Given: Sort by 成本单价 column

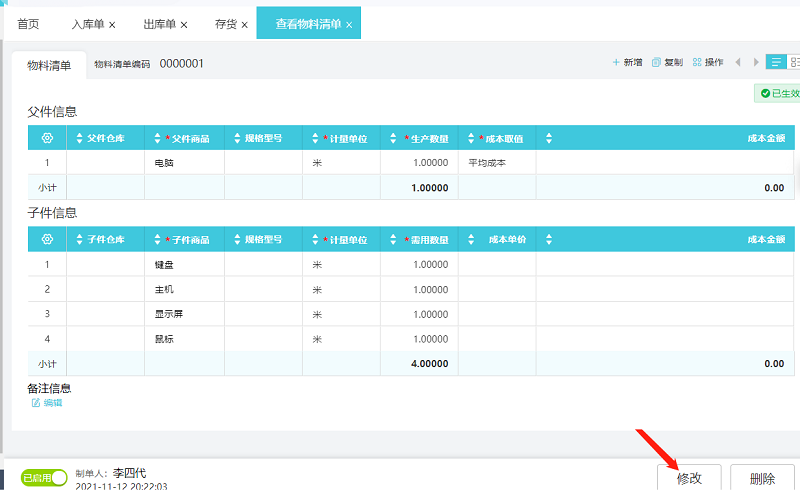Looking at the screenshot, I should [x=471, y=239].
